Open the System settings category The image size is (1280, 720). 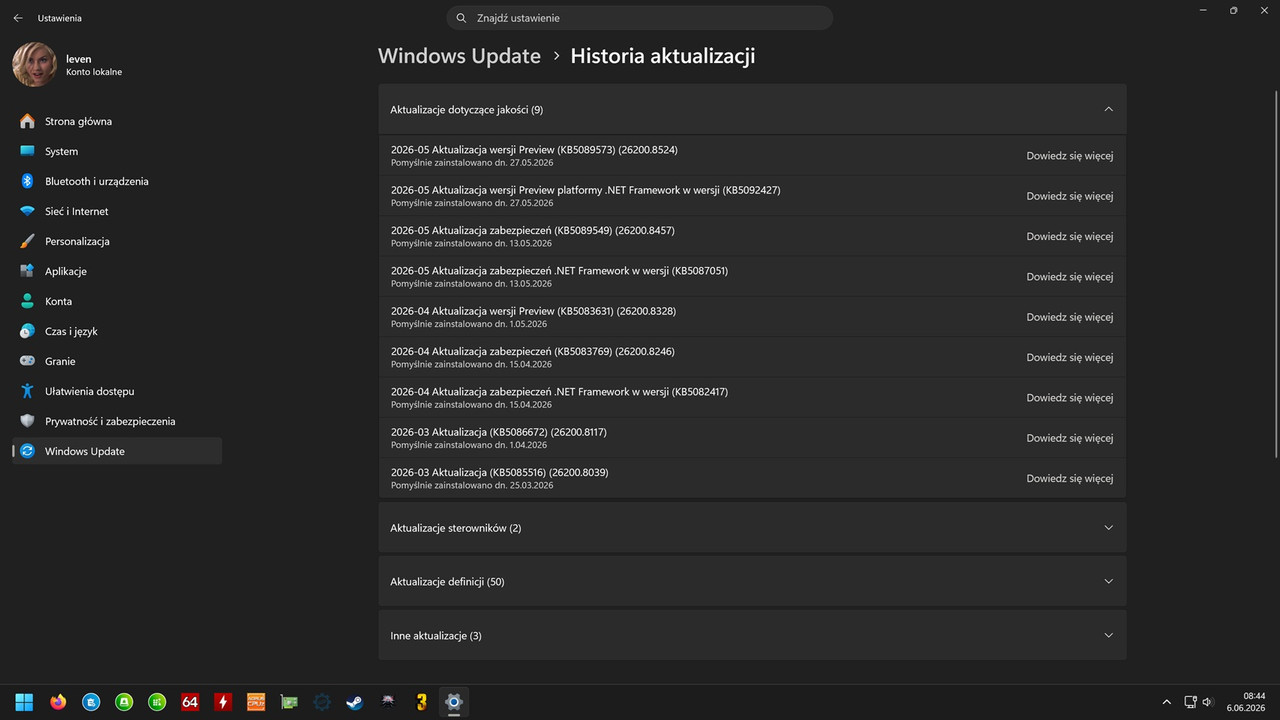coord(117,151)
